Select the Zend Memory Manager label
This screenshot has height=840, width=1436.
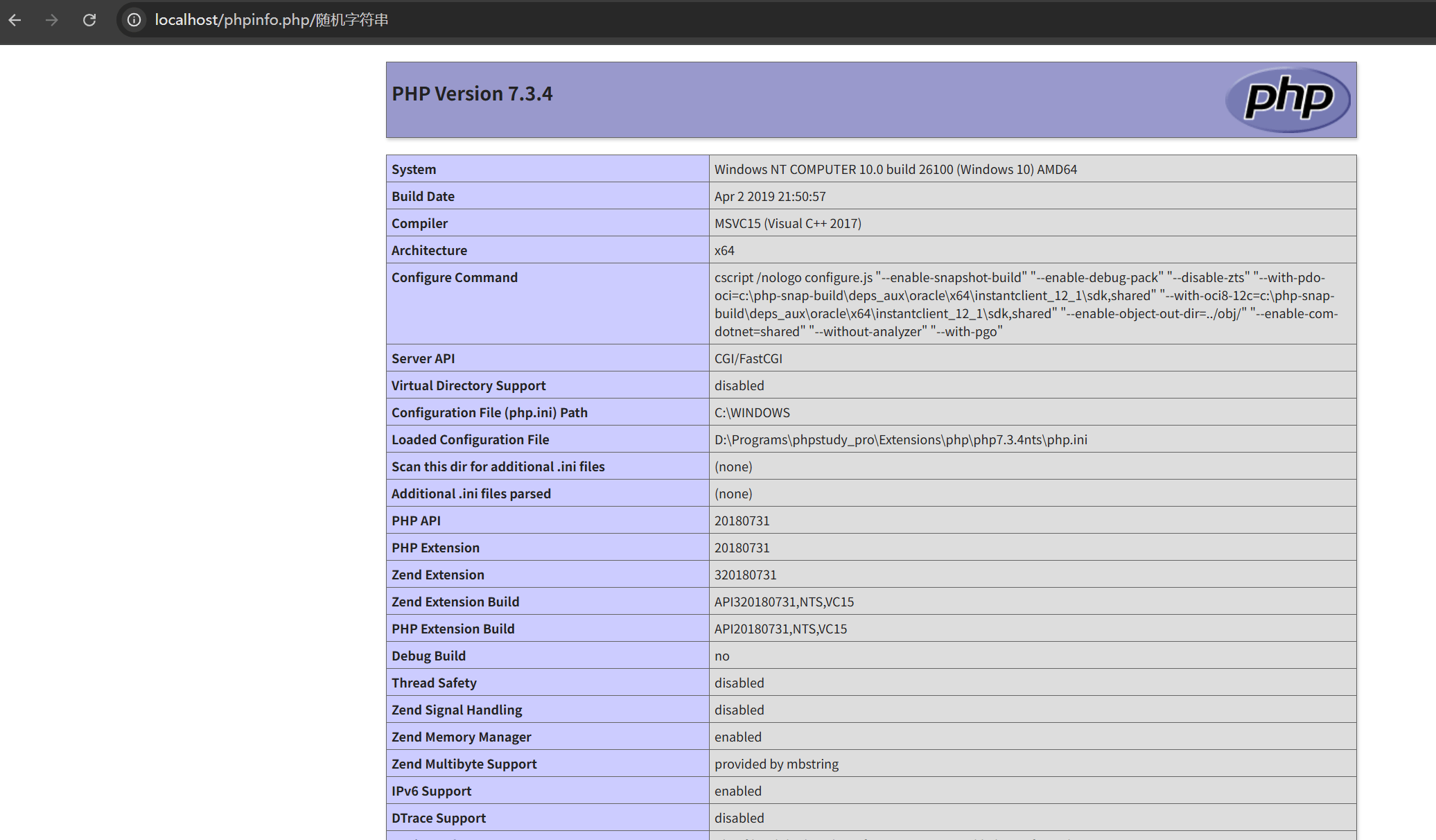pyautogui.click(x=462, y=737)
